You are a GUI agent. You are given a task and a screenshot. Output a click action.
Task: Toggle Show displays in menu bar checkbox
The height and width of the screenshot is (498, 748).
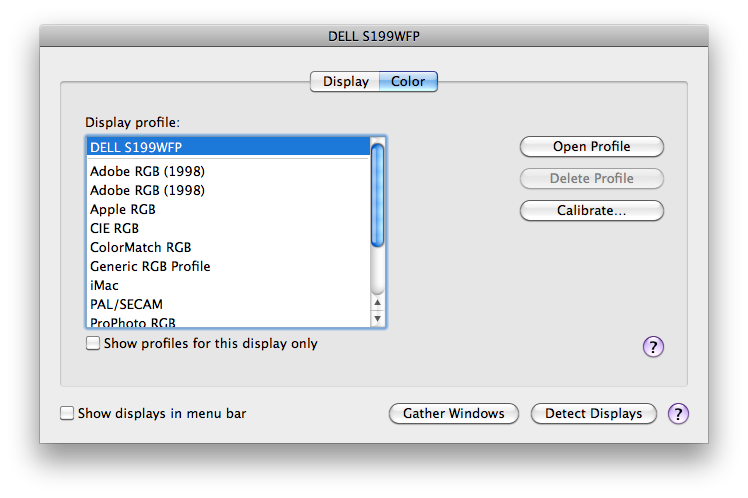point(67,413)
